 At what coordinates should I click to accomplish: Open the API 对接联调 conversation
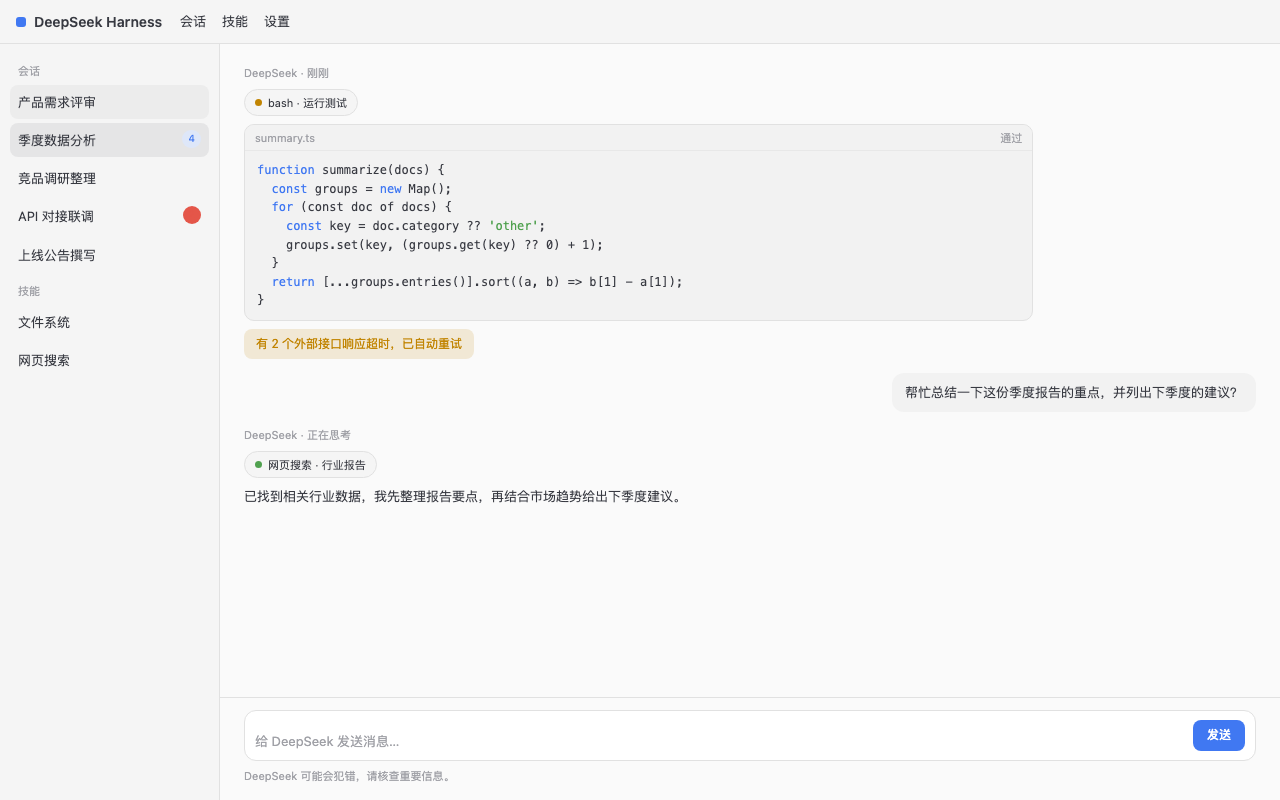pyautogui.click(x=109, y=216)
